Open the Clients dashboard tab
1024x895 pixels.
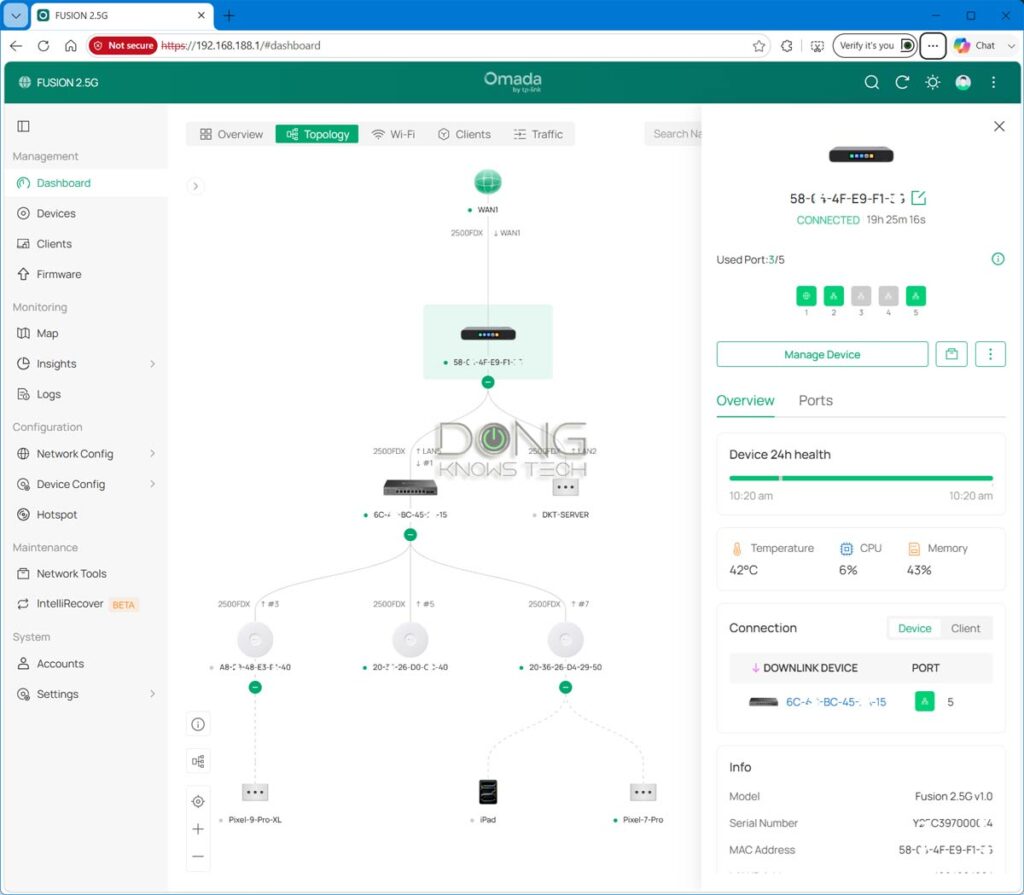tap(464, 134)
